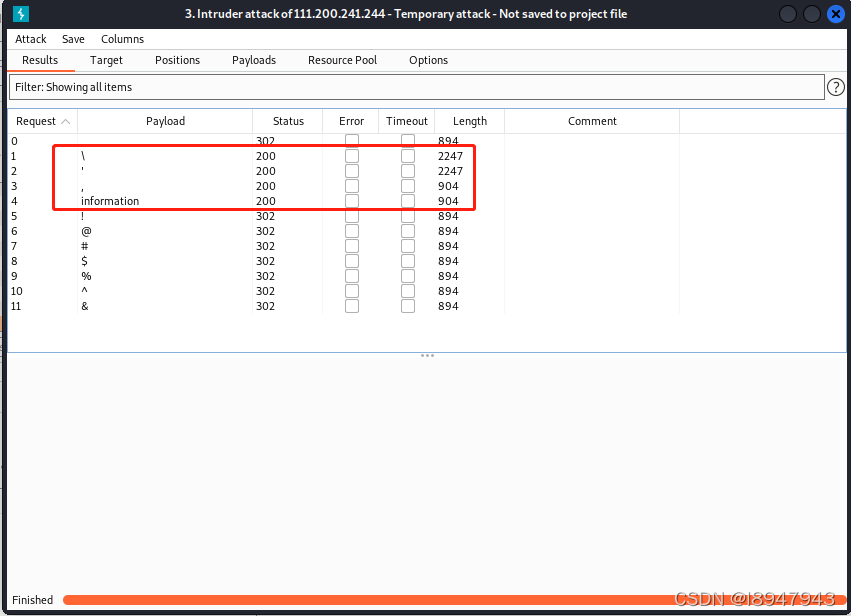Viewport: 851px width, 616px height.
Task: Click the Finished attack progress bar
Action: (454, 600)
